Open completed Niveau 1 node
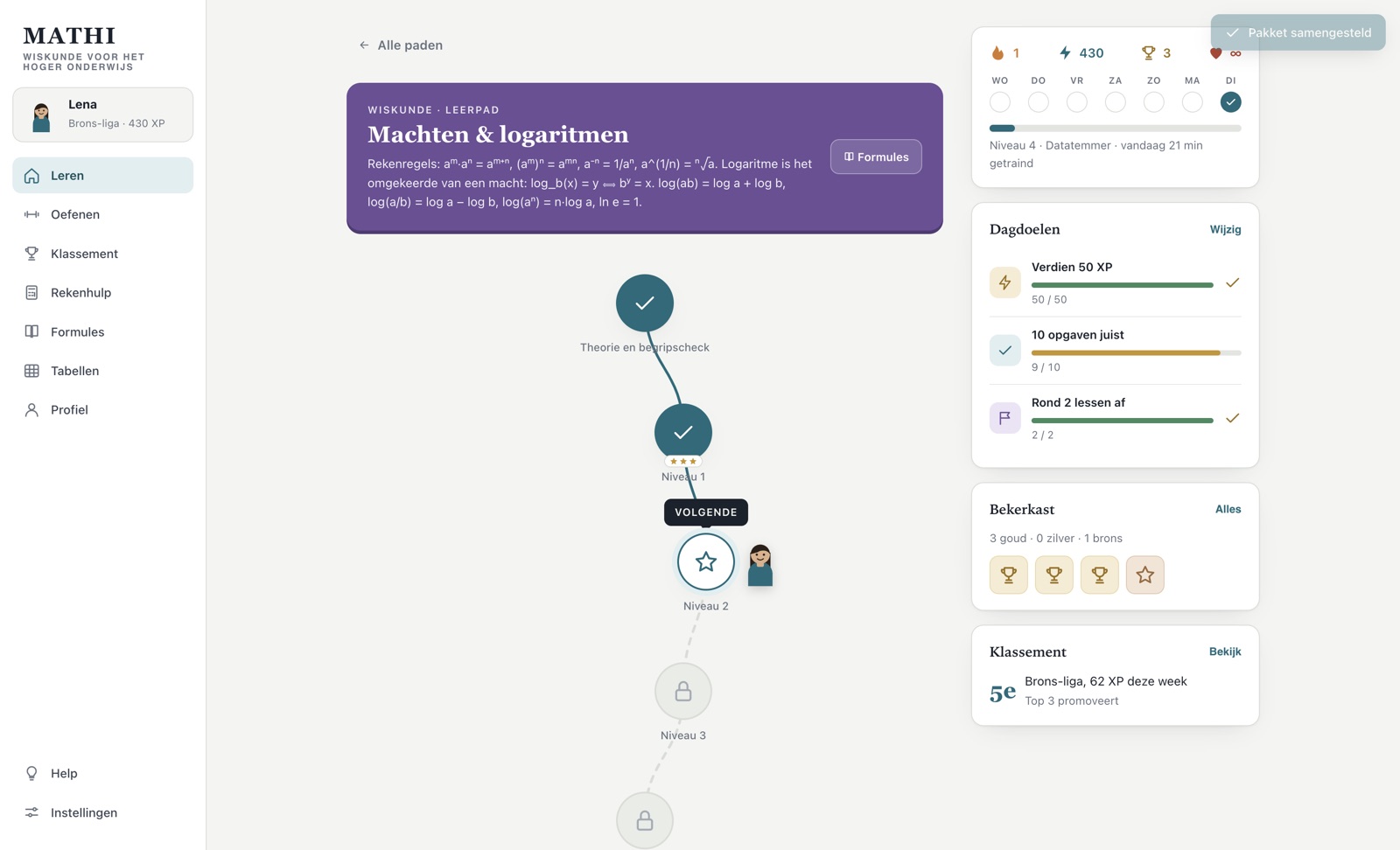 (x=683, y=432)
